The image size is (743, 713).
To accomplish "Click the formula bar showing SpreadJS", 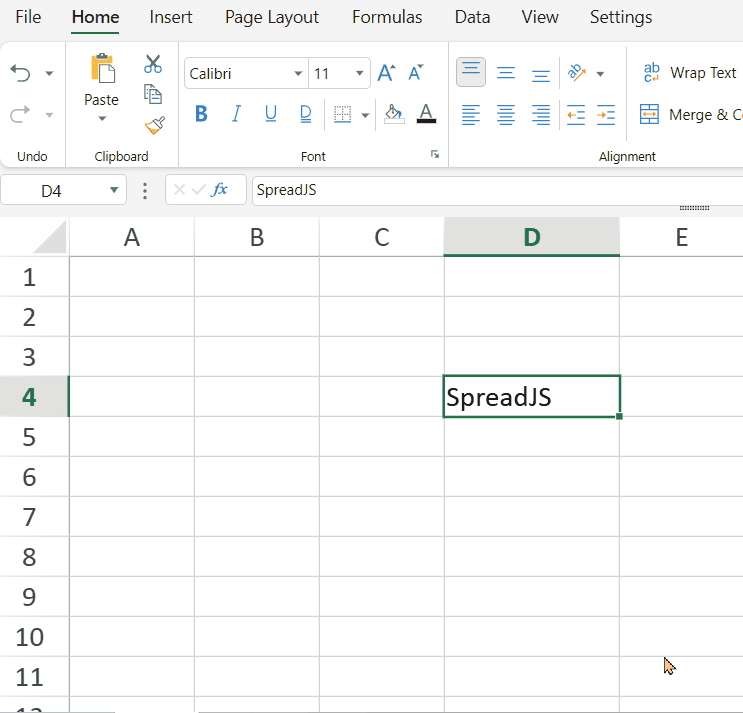I will (x=498, y=190).
